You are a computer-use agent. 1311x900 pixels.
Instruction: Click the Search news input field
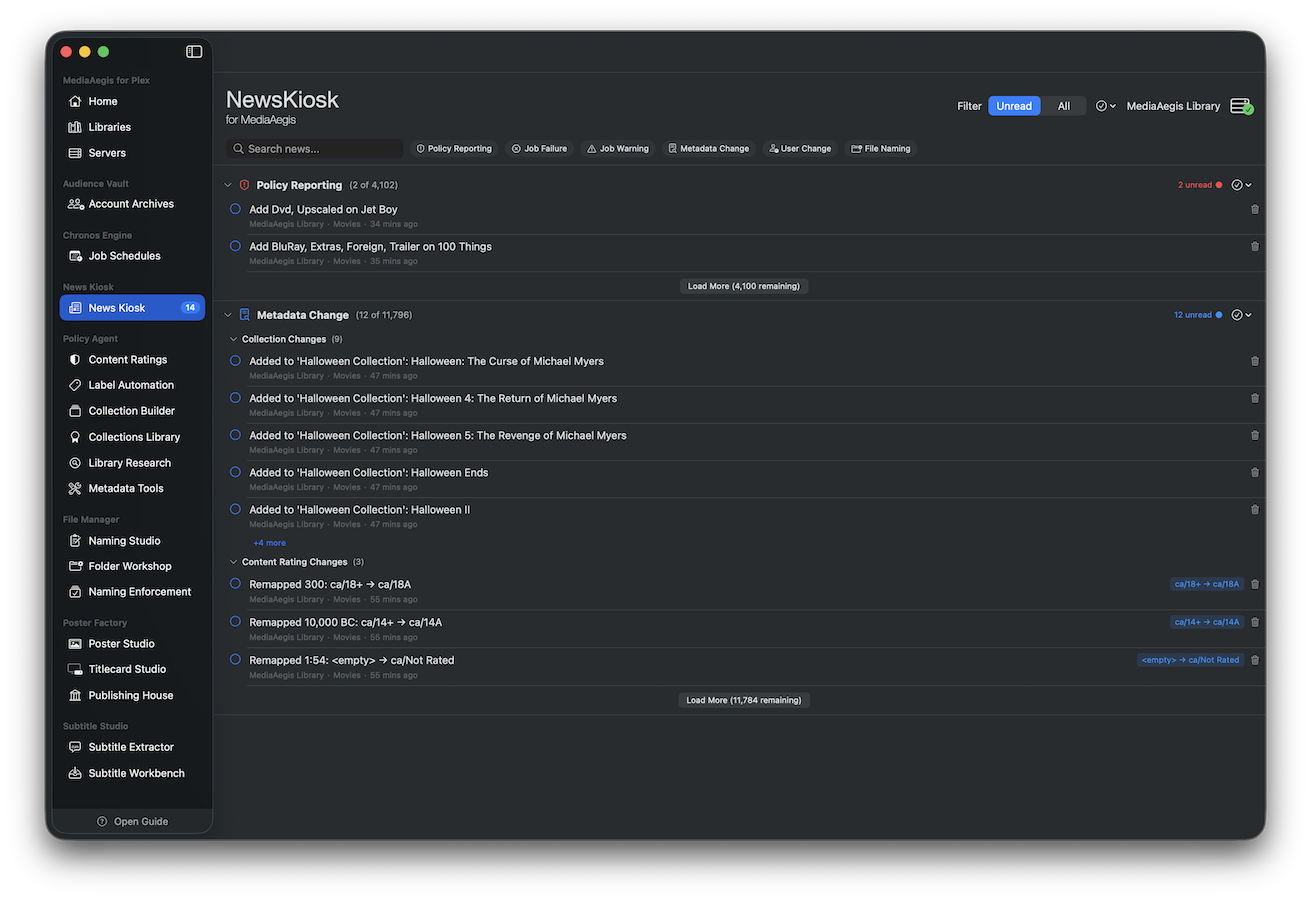pos(315,149)
